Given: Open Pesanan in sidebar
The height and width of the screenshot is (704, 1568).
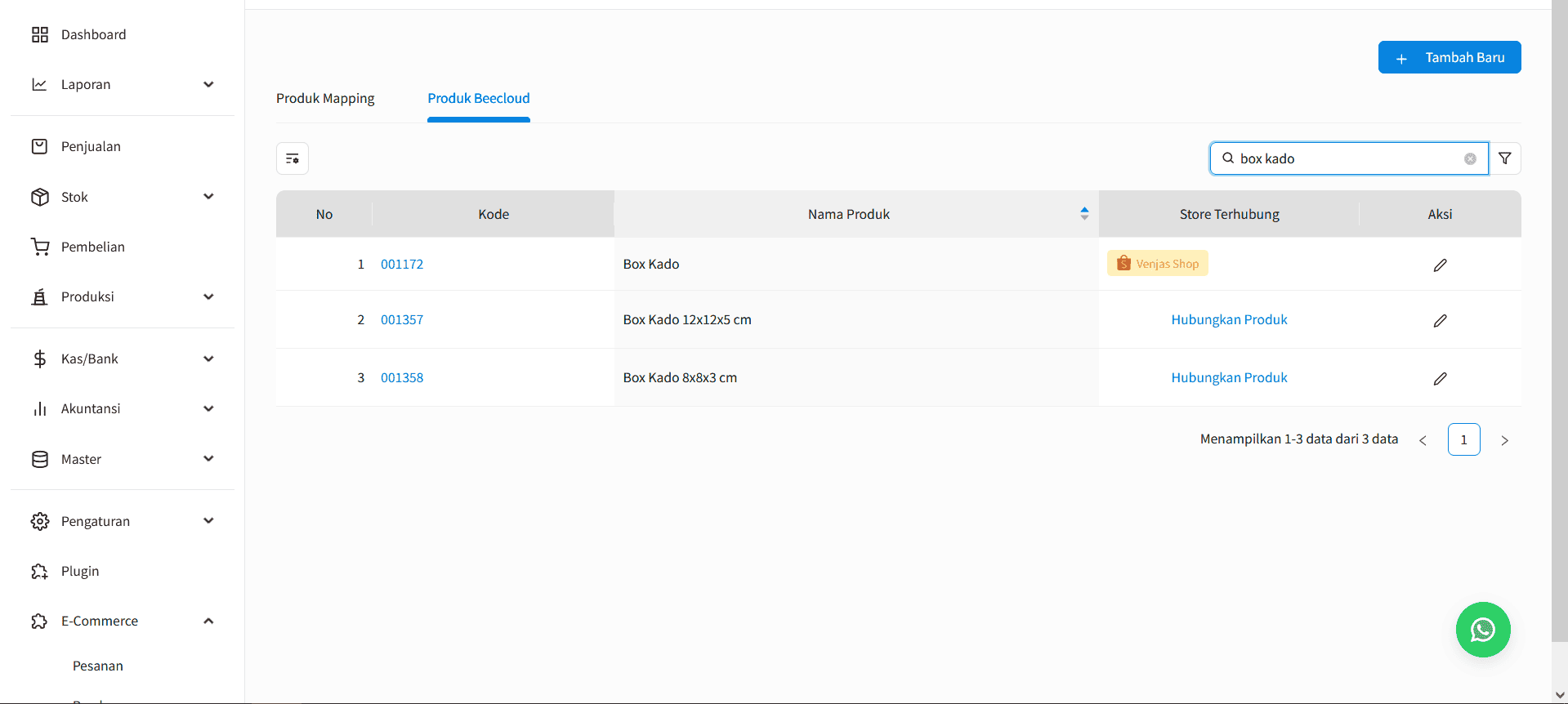Looking at the screenshot, I should coord(98,666).
